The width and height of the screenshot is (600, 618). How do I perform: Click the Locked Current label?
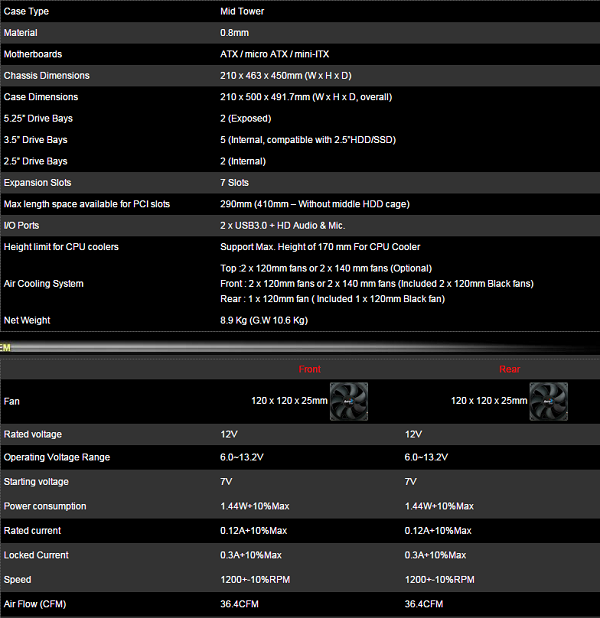(36, 555)
